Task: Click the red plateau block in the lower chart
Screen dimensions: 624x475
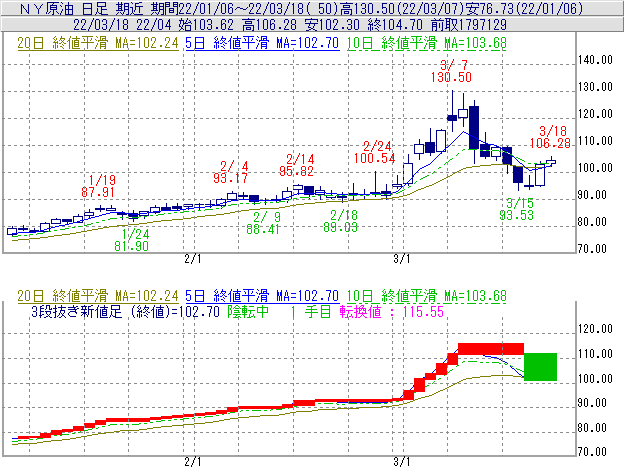Action: pyautogui.click(x=490, y=348)
